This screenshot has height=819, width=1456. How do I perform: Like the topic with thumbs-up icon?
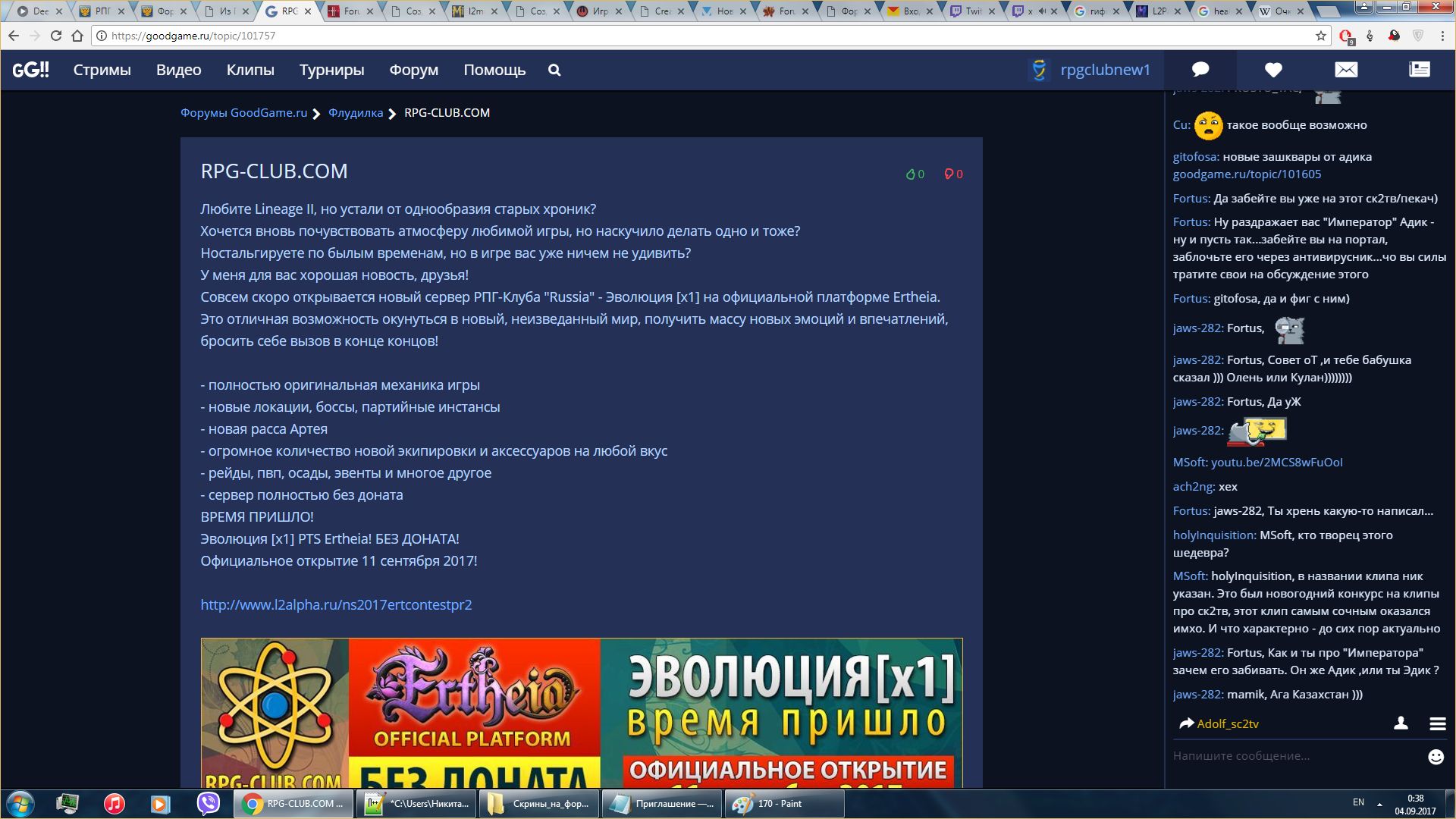click(x=910, y=174)
